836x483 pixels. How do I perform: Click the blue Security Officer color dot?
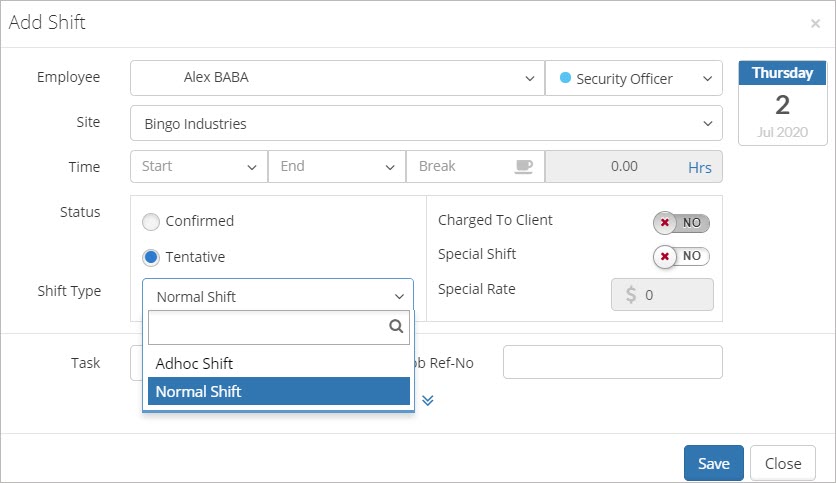(x=565, y=78)
